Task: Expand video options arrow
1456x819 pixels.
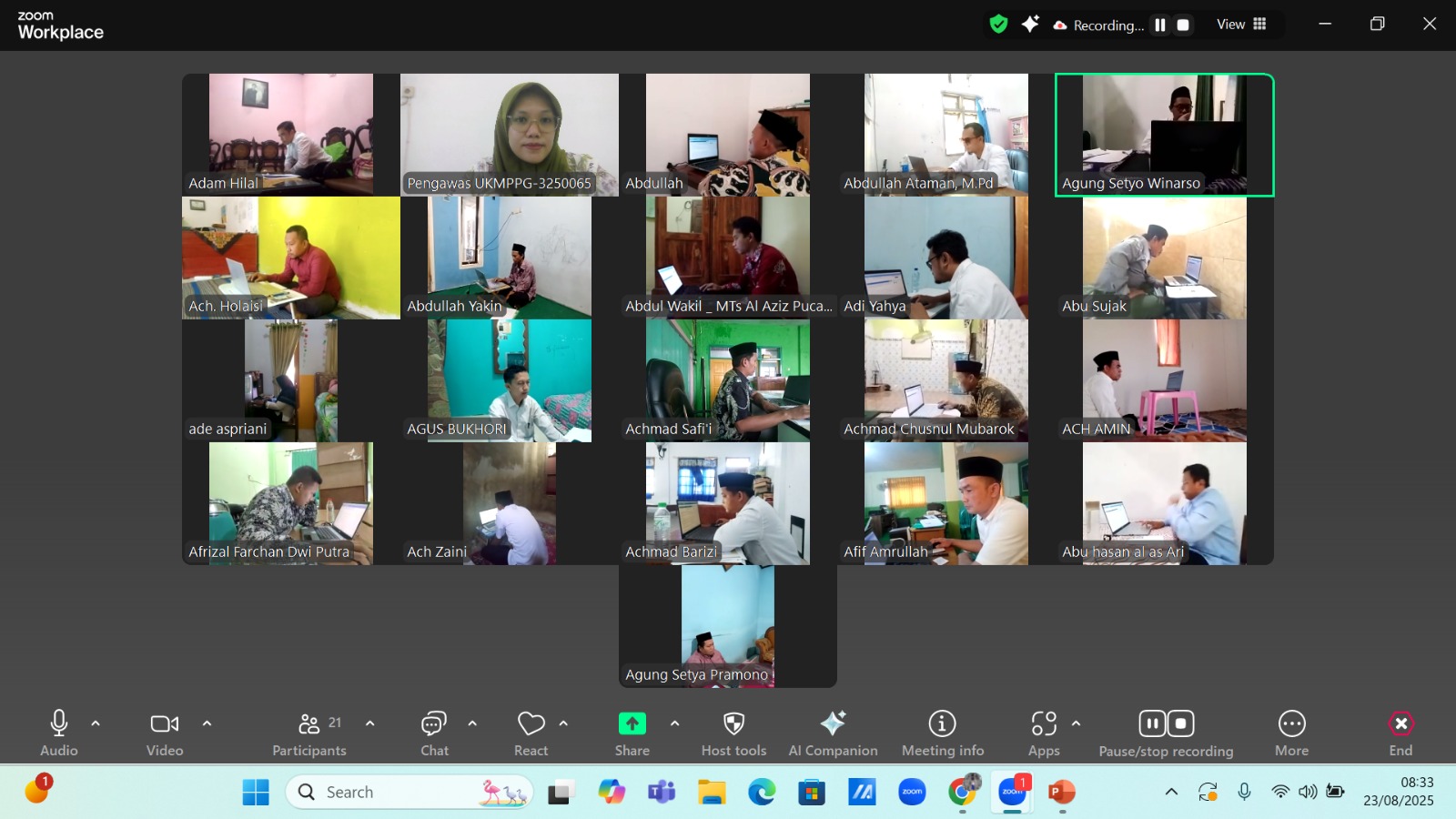Action: pyautogui.click(x=207, y=723)
